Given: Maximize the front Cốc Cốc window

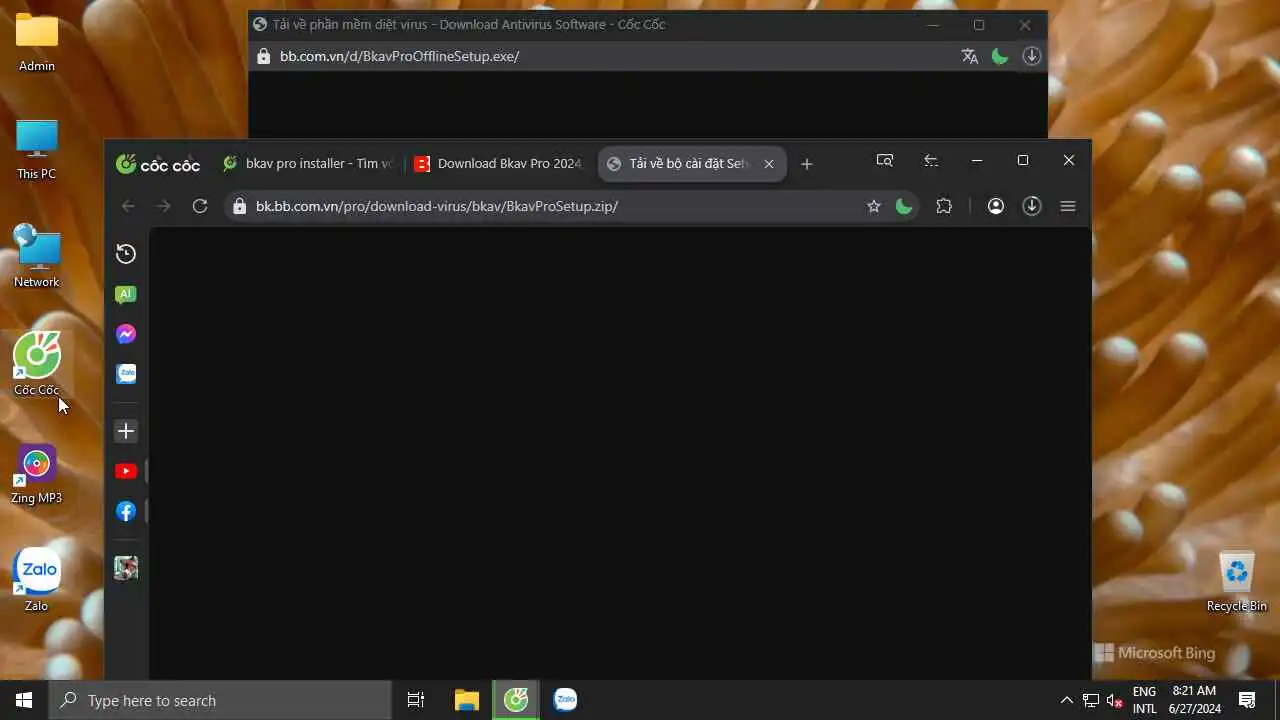Looking at the screenshot, I should tap(1023, 160).
